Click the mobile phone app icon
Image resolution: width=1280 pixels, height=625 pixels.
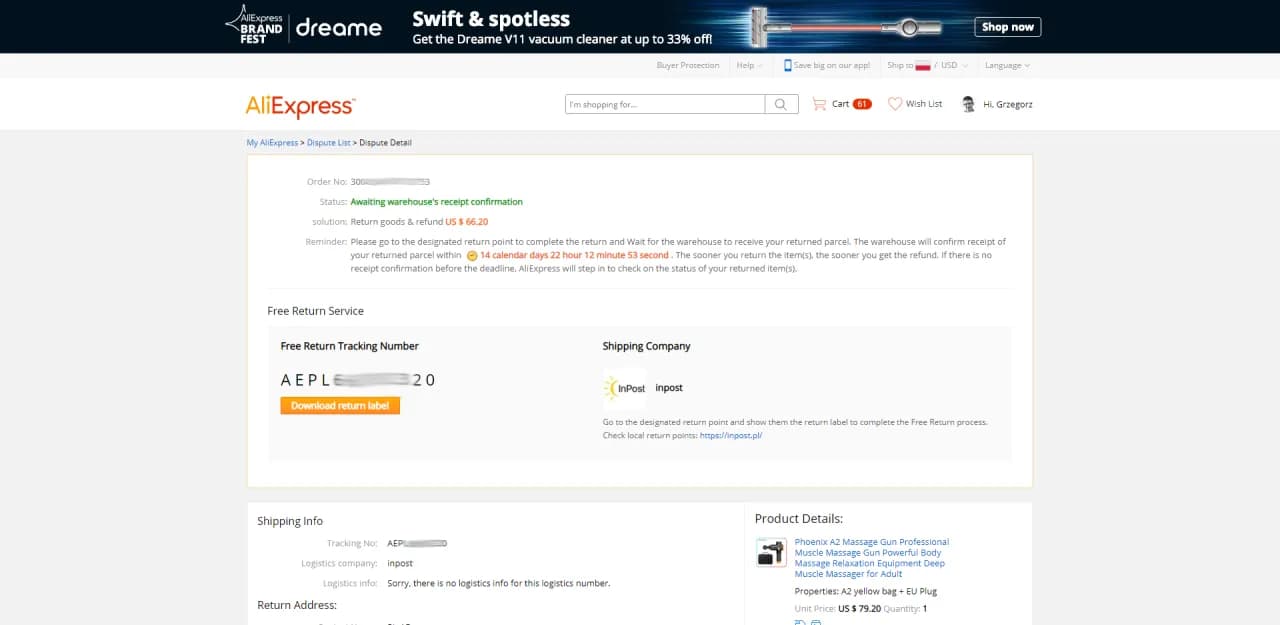tap(788, 65)
